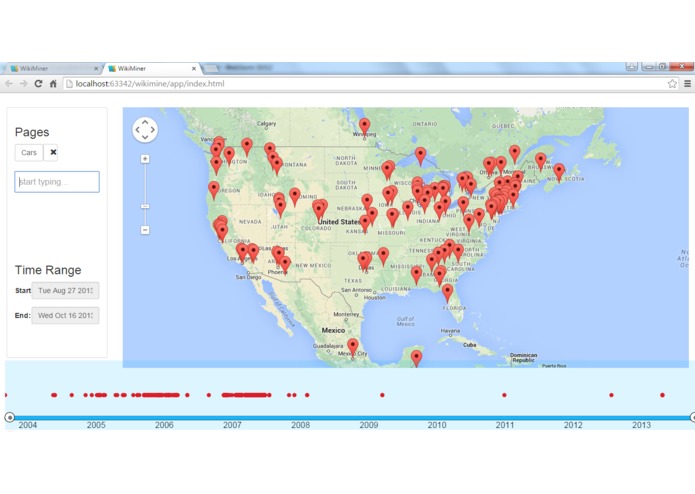Image resolution: width=695 pixels, height=494 pixels.
Task: Open the Start date field
Action: (65, 291)
